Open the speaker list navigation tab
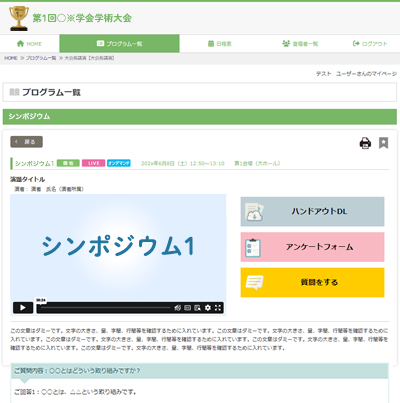 point(300,44)
